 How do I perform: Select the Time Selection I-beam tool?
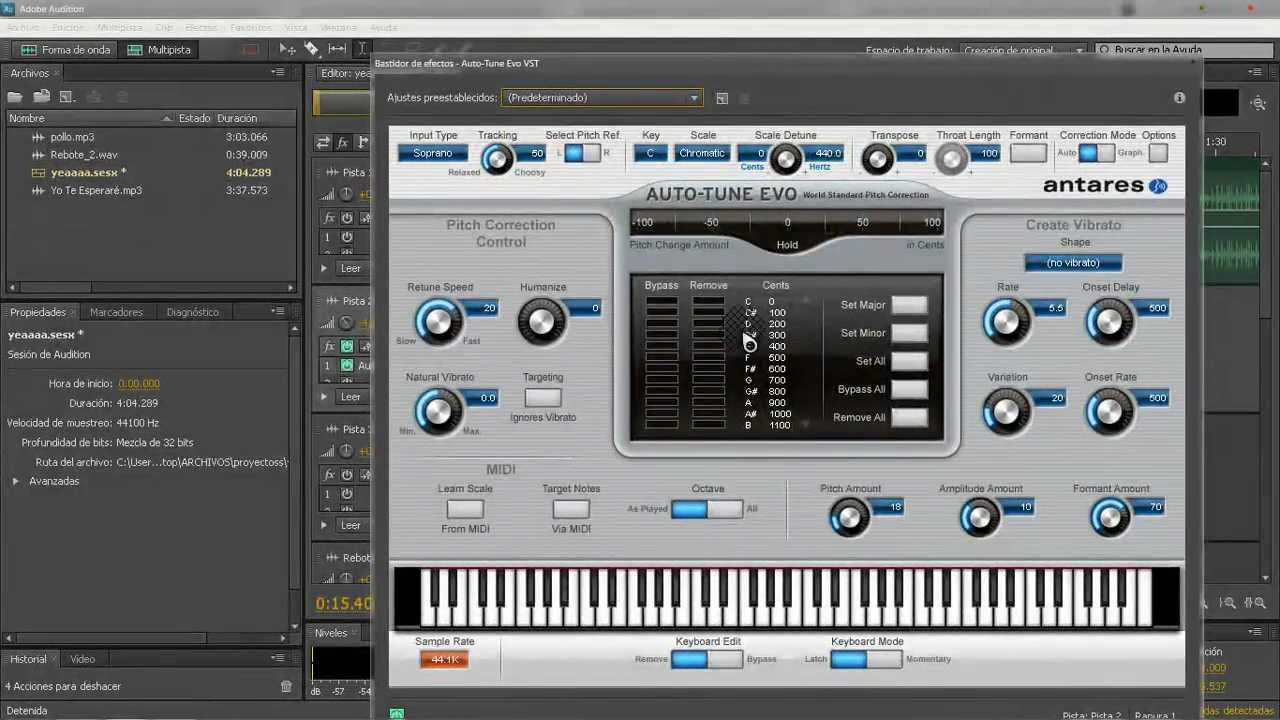coord(362,49)
